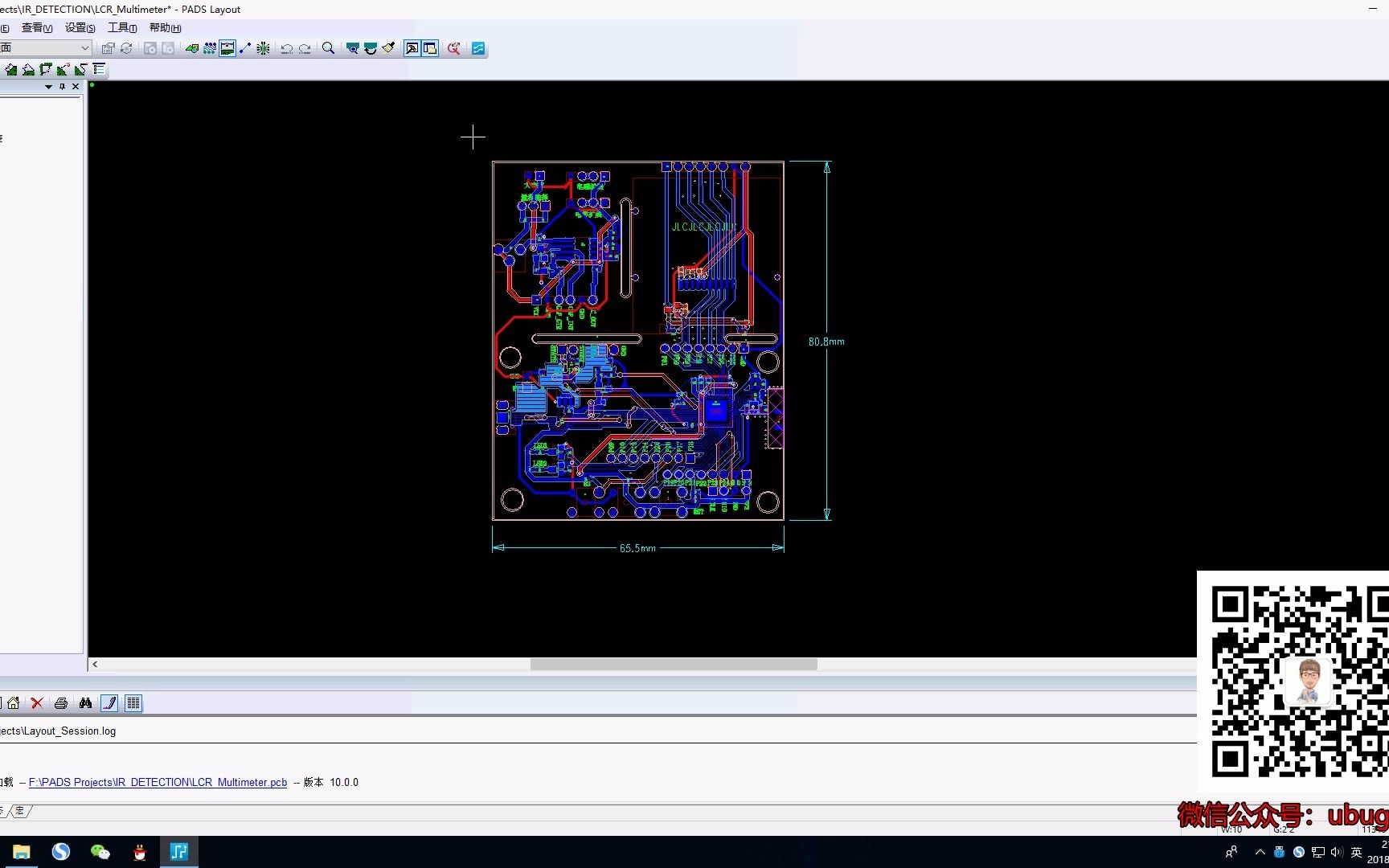Click the Redraw screen icon
The width and height of the screenshot is (1389, 868).
(x=370, y=48)
